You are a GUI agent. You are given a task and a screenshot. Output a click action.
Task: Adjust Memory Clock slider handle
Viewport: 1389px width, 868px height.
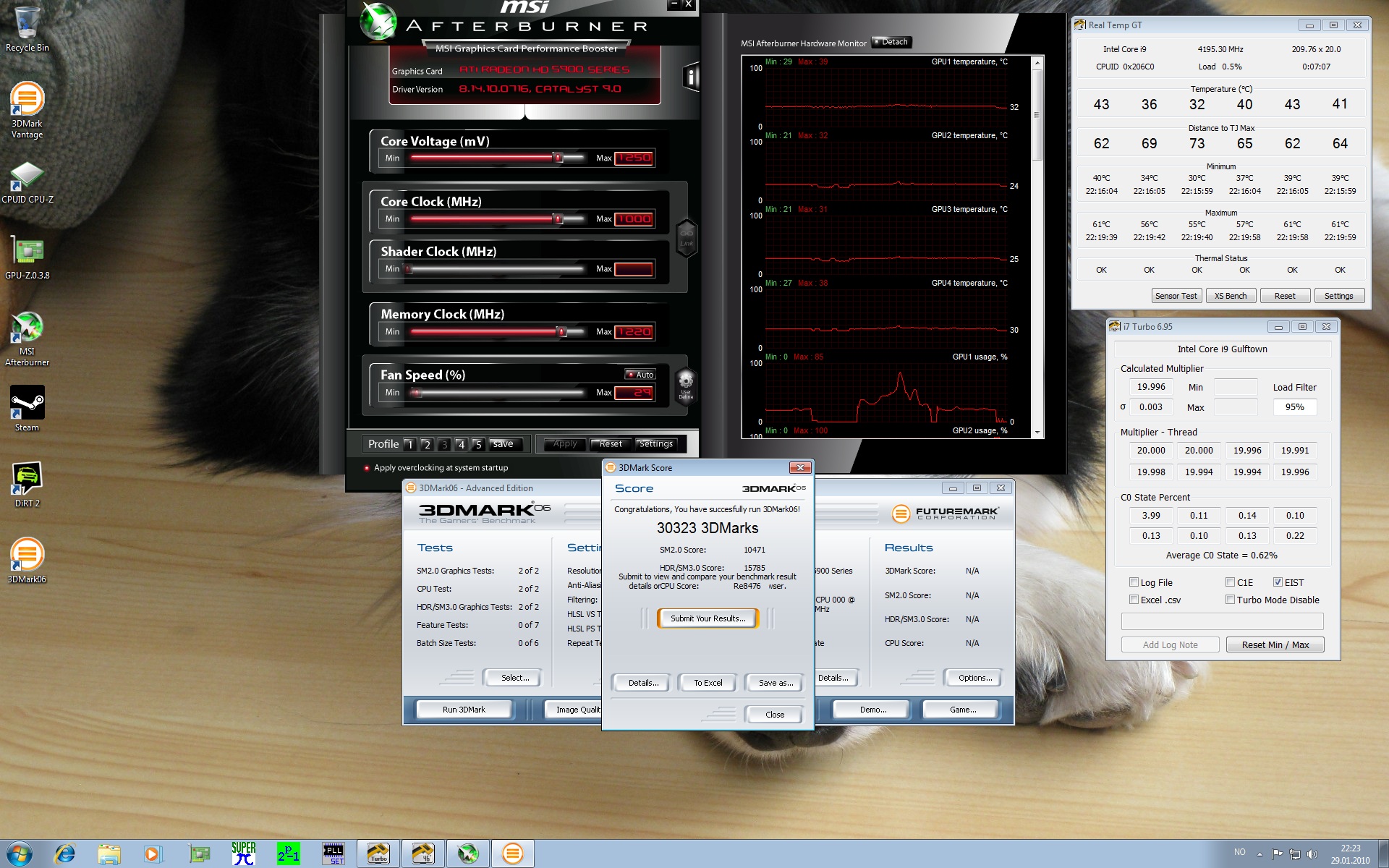click(x=561, y=331)
